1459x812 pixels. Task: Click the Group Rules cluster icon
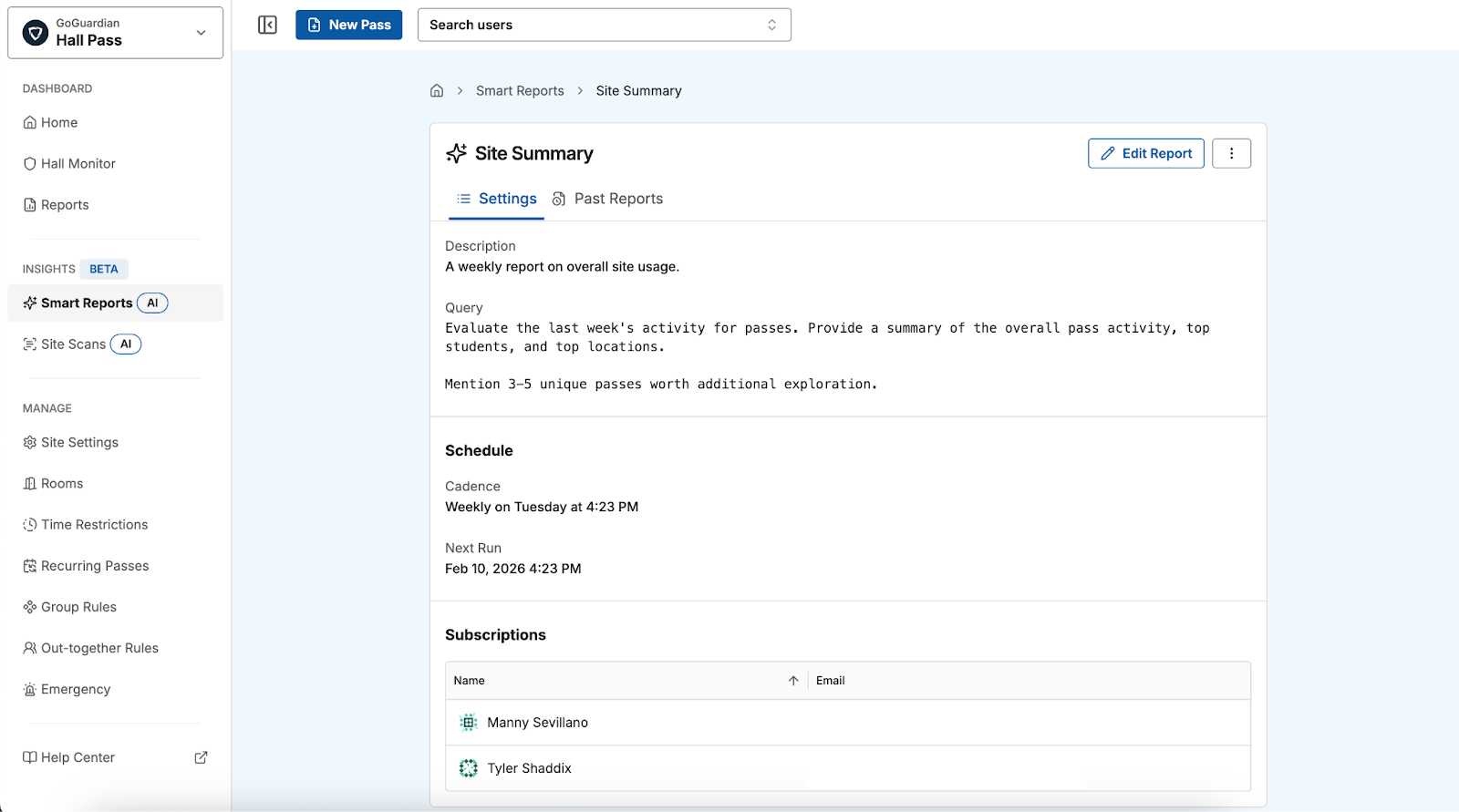[30, 607]
